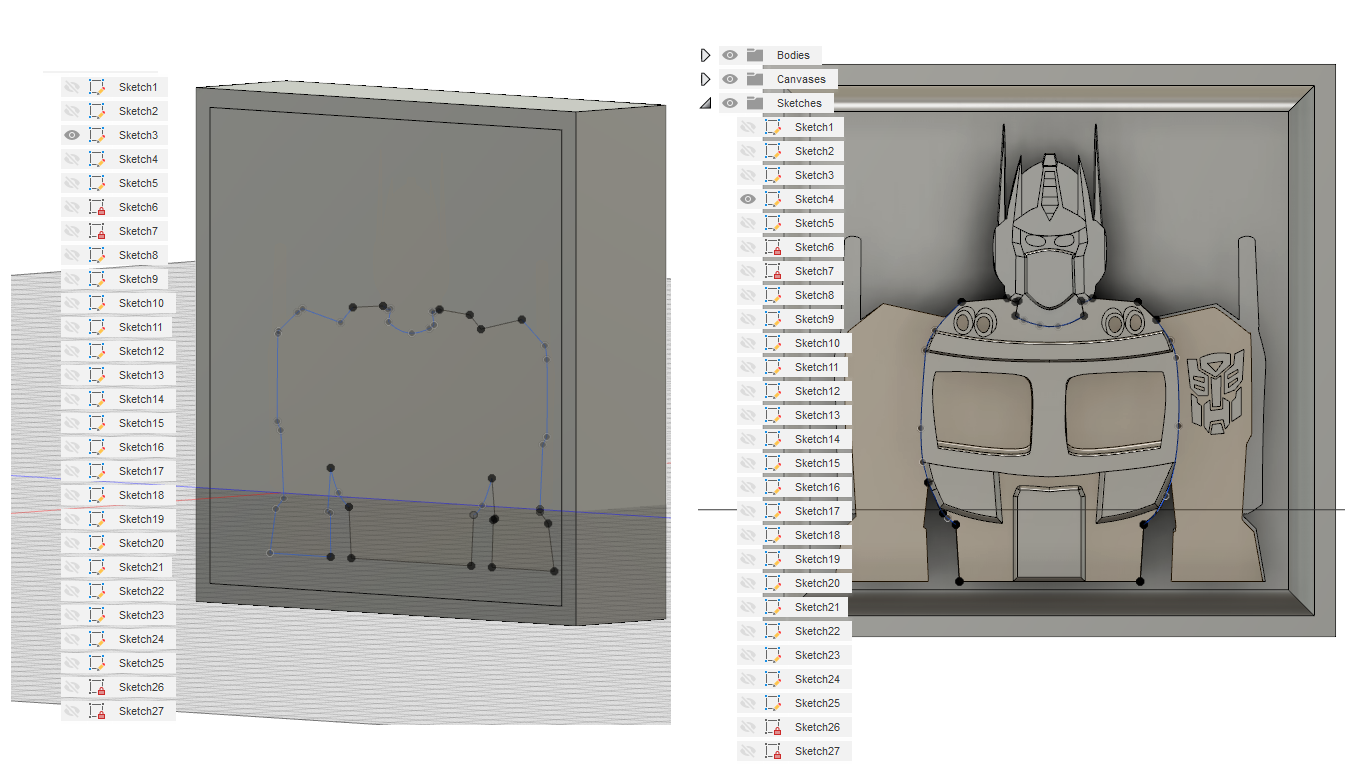Click the sketch icon beside Sketch18, left list
The height and width of the screenshot is (768, 1360).
[x=97, y=495]
